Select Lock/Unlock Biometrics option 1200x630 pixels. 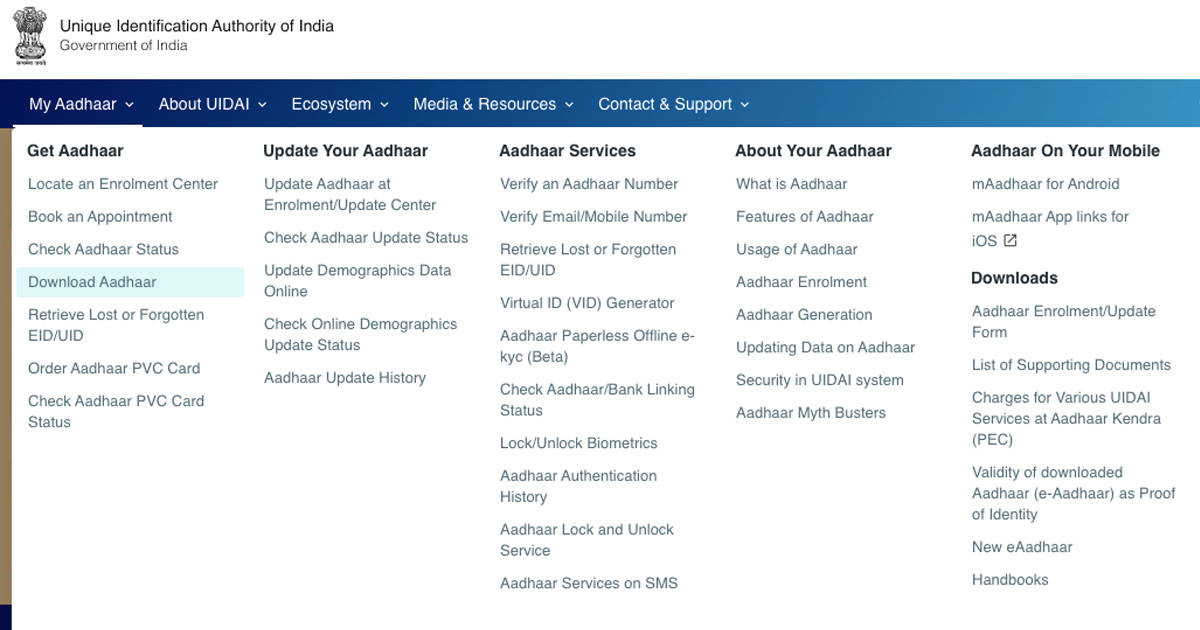coord(579,443)
